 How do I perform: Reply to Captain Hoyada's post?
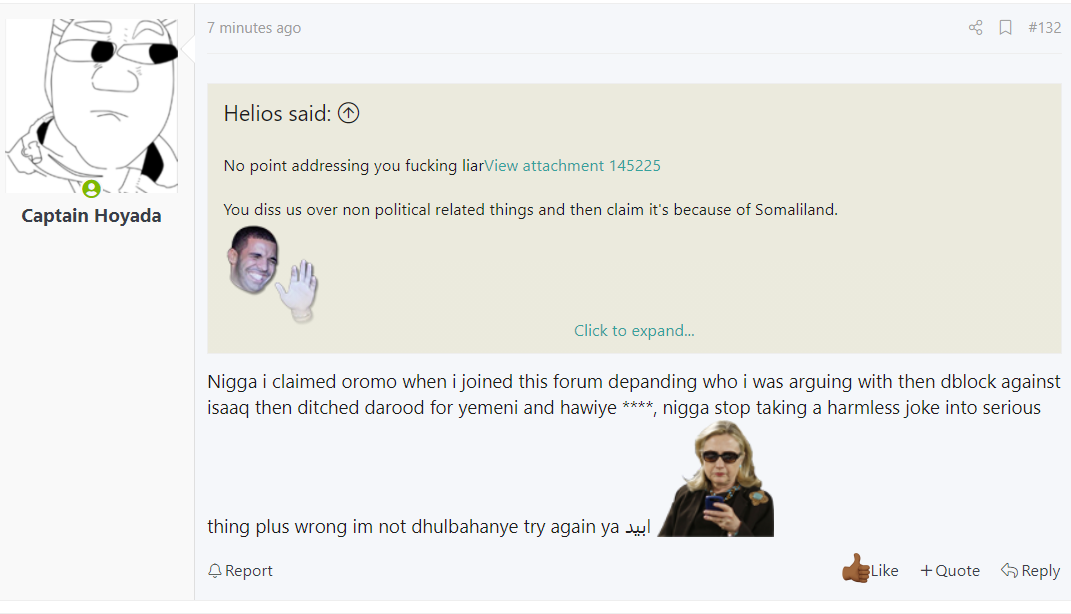point(1030,570)
